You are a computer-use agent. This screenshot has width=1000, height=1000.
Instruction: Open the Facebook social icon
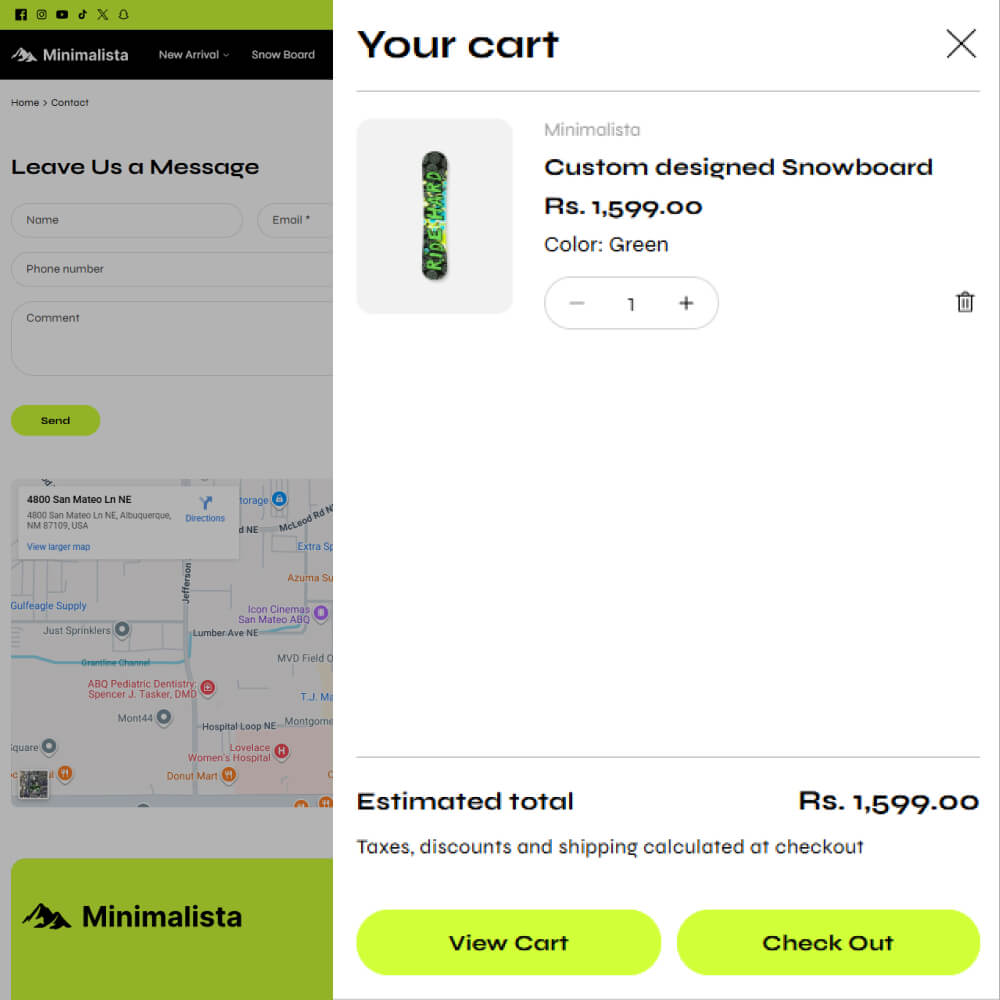[21, 14]
